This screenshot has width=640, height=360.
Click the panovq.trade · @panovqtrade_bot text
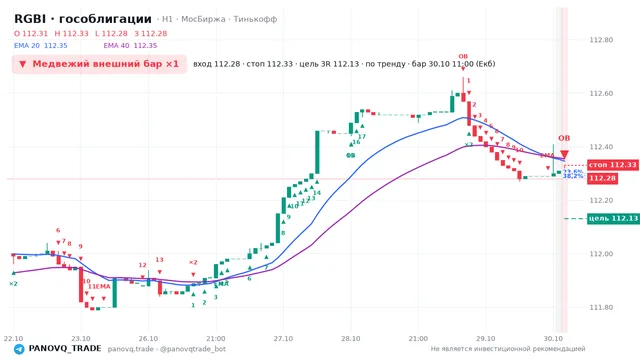coord(167,349)
